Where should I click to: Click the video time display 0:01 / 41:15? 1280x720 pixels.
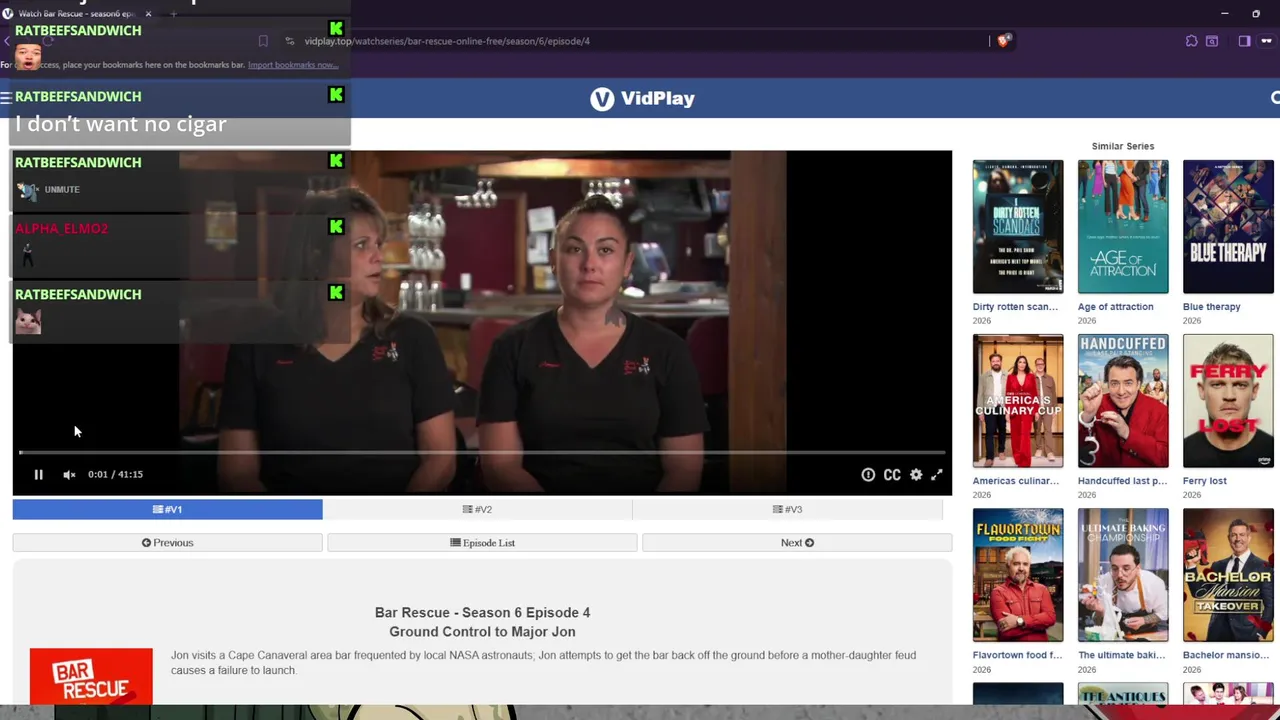click(115, 475)
